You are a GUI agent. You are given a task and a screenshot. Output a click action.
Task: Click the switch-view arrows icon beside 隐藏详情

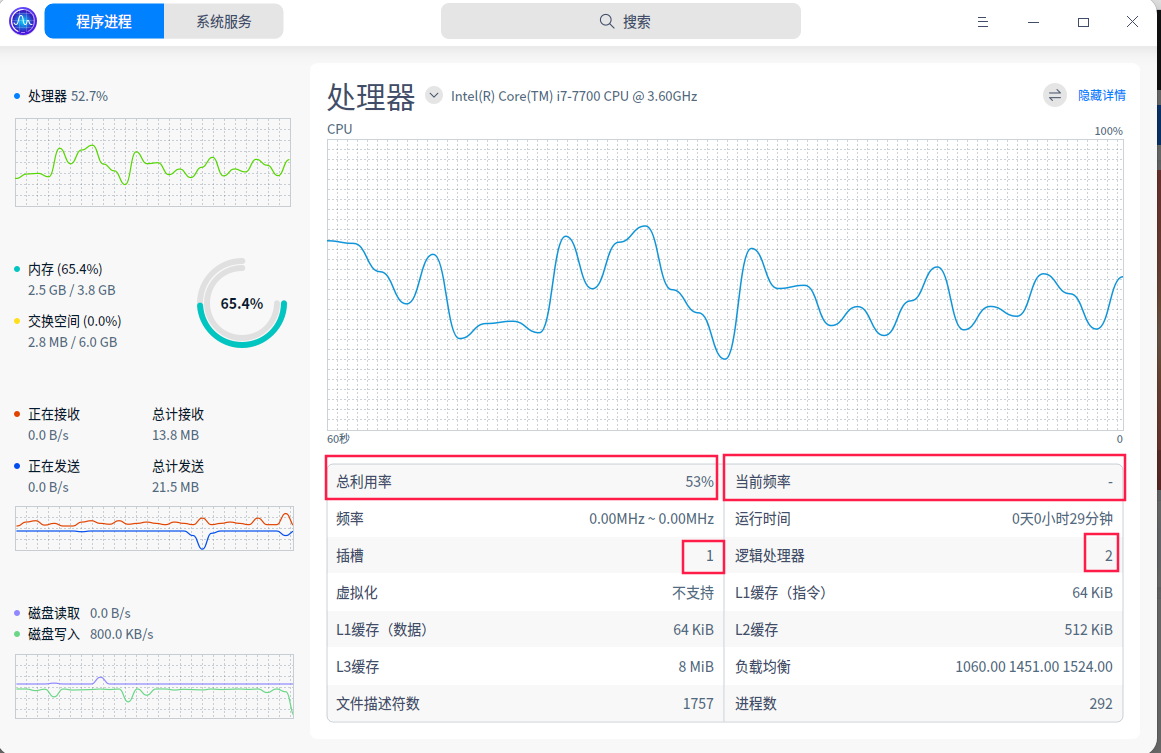[x=1054, y=95]
